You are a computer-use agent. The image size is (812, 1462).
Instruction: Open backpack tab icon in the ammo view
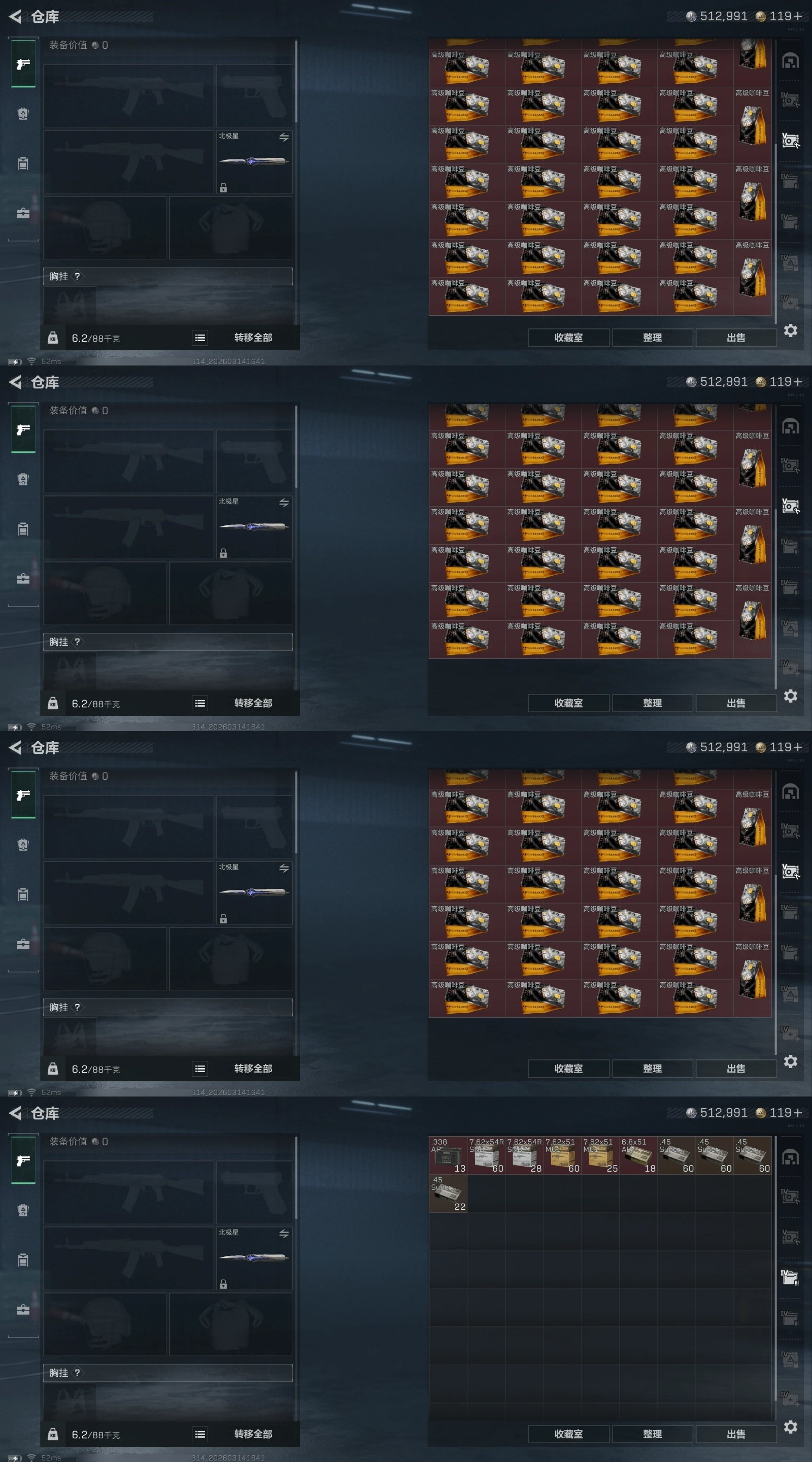coord(23,1211)
